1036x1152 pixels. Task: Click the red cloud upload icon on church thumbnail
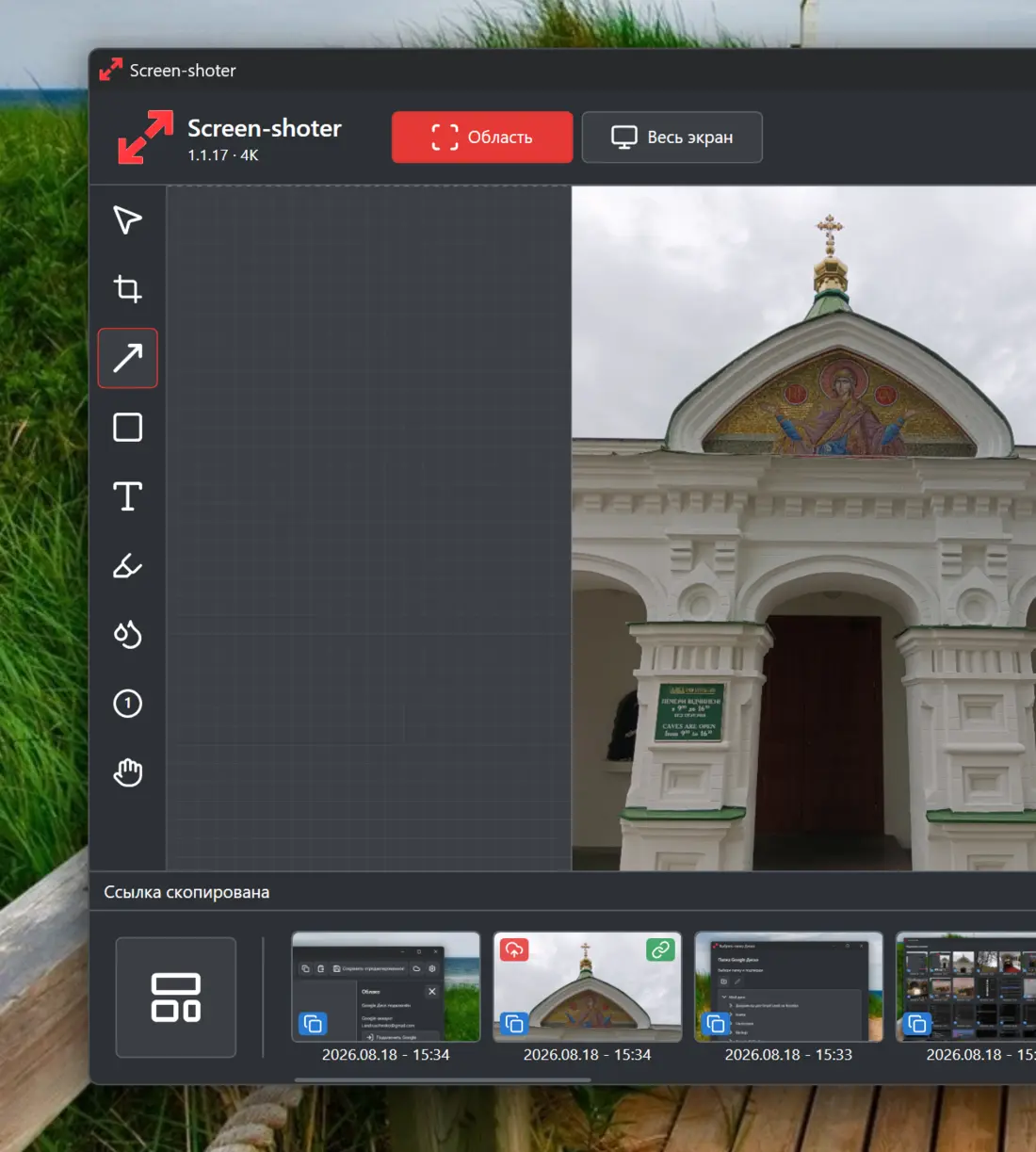[514, 950]
